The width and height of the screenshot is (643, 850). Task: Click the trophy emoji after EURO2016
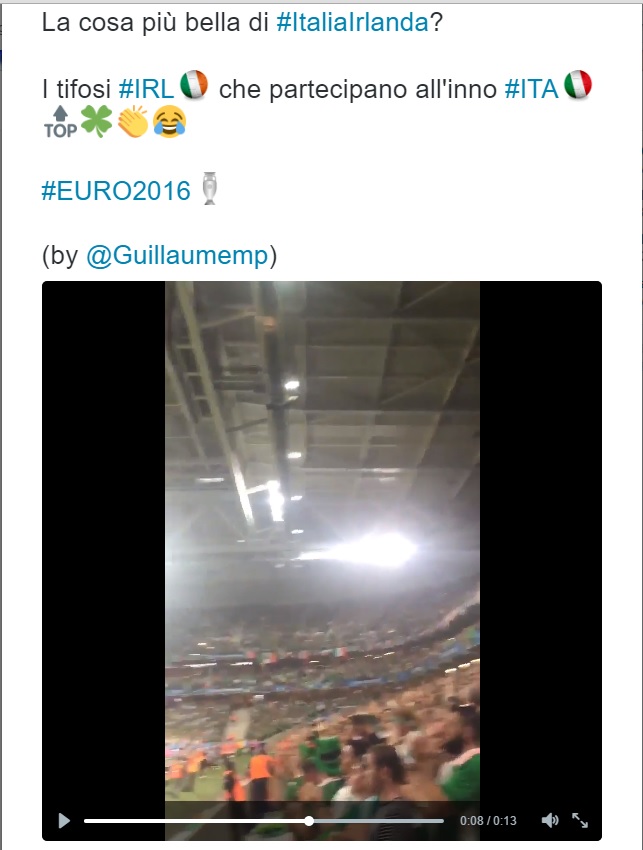[209, 188]
